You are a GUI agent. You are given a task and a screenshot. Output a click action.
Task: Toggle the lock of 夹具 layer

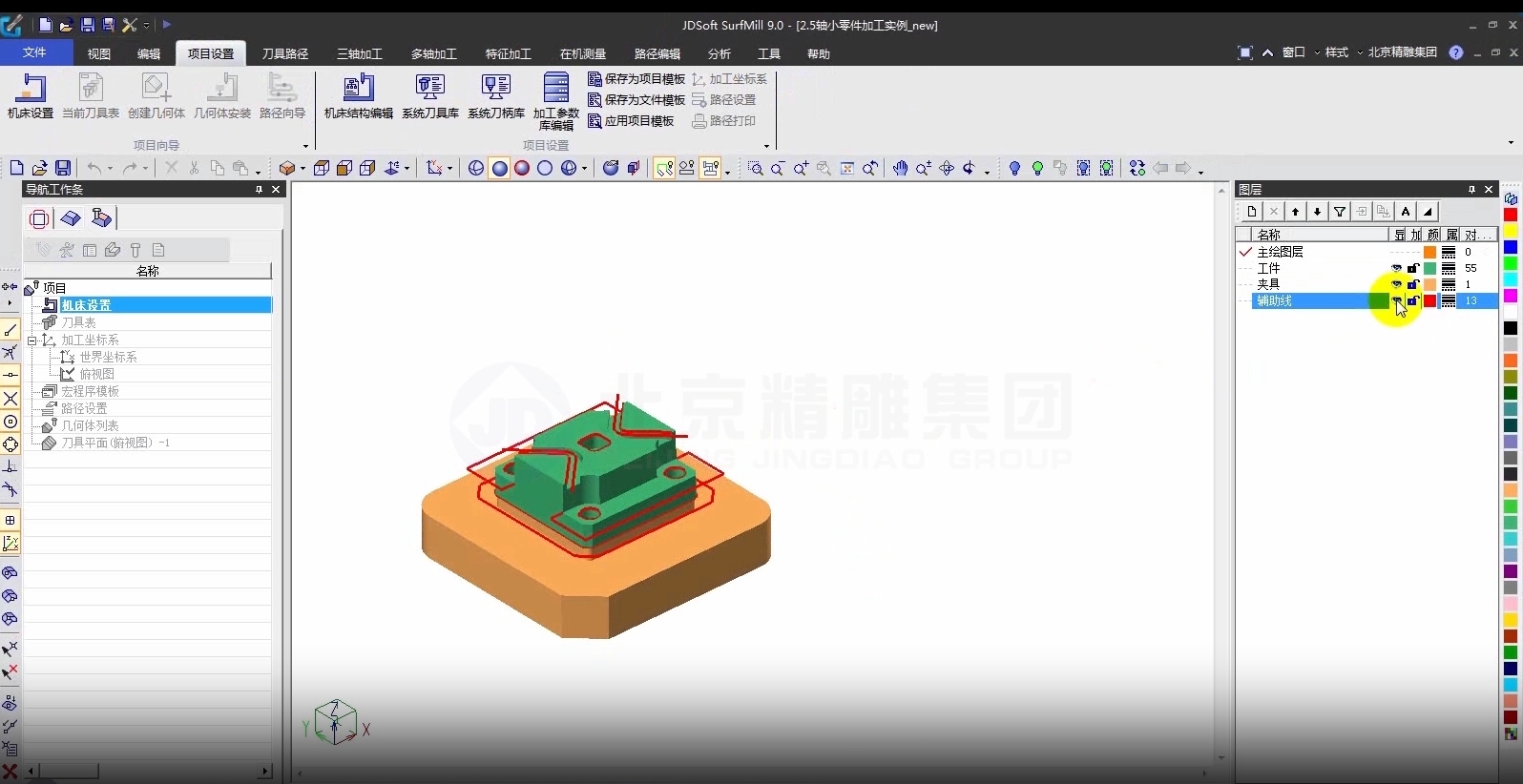pos(1413,284)
